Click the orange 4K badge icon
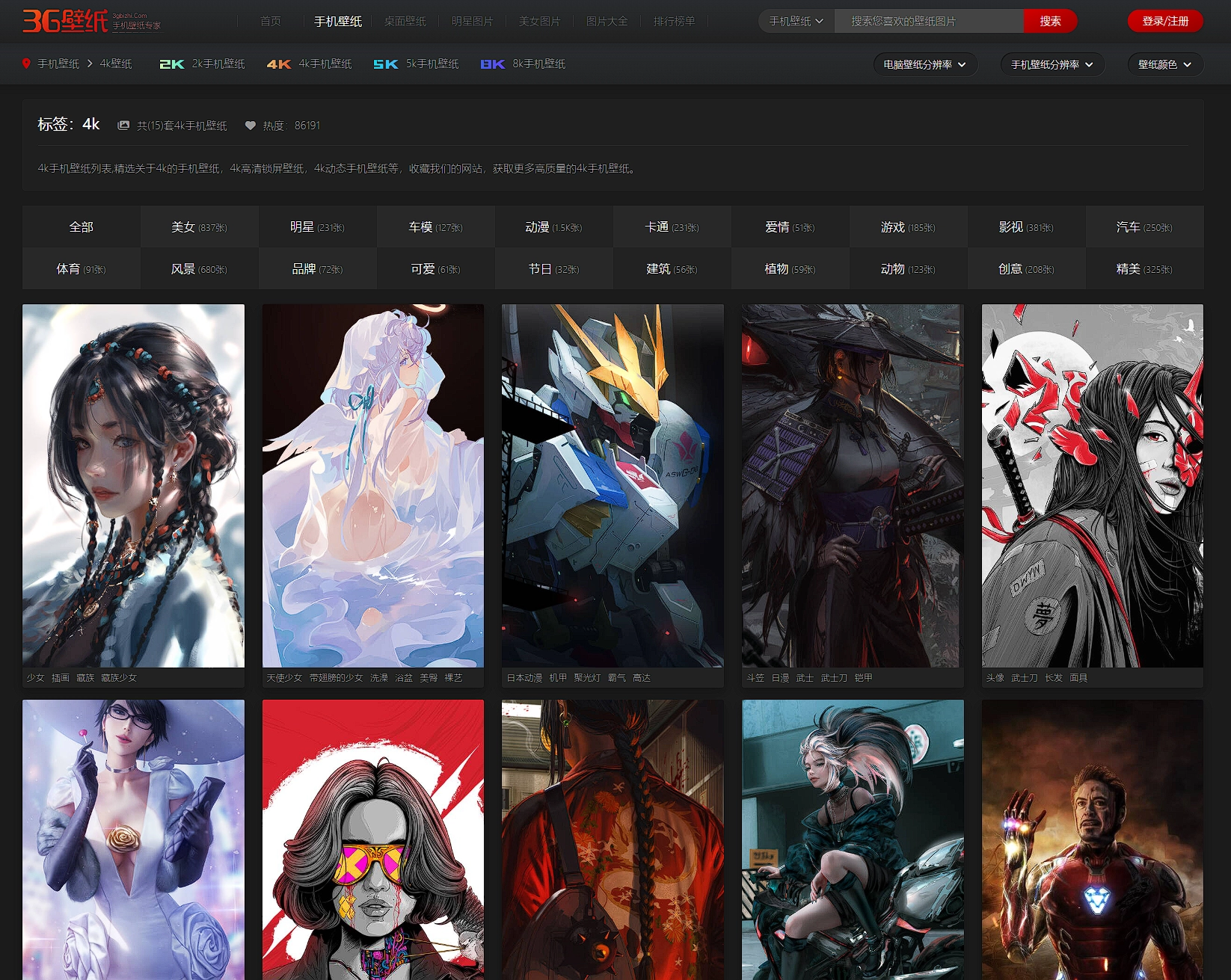This screenshot has width=1231, height=980. [x=278, y=64]
